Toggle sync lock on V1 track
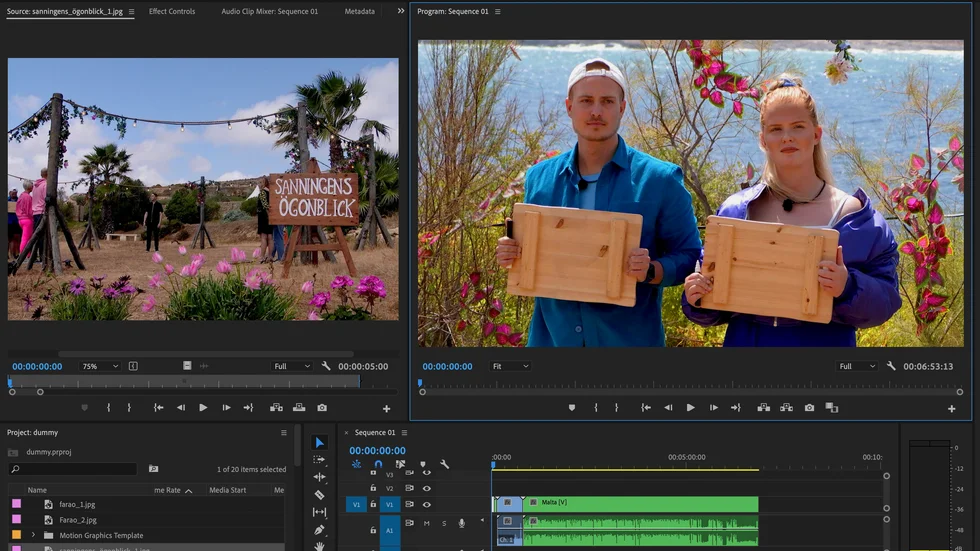 (409, 504)
